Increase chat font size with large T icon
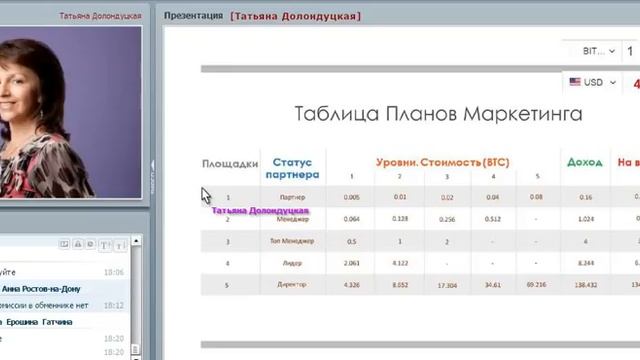 (105, 245)
